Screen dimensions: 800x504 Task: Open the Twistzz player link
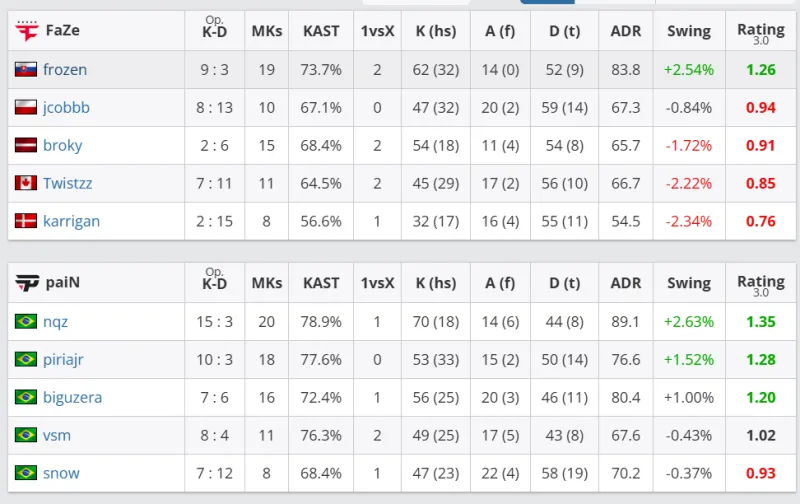[x=68, y=183]
